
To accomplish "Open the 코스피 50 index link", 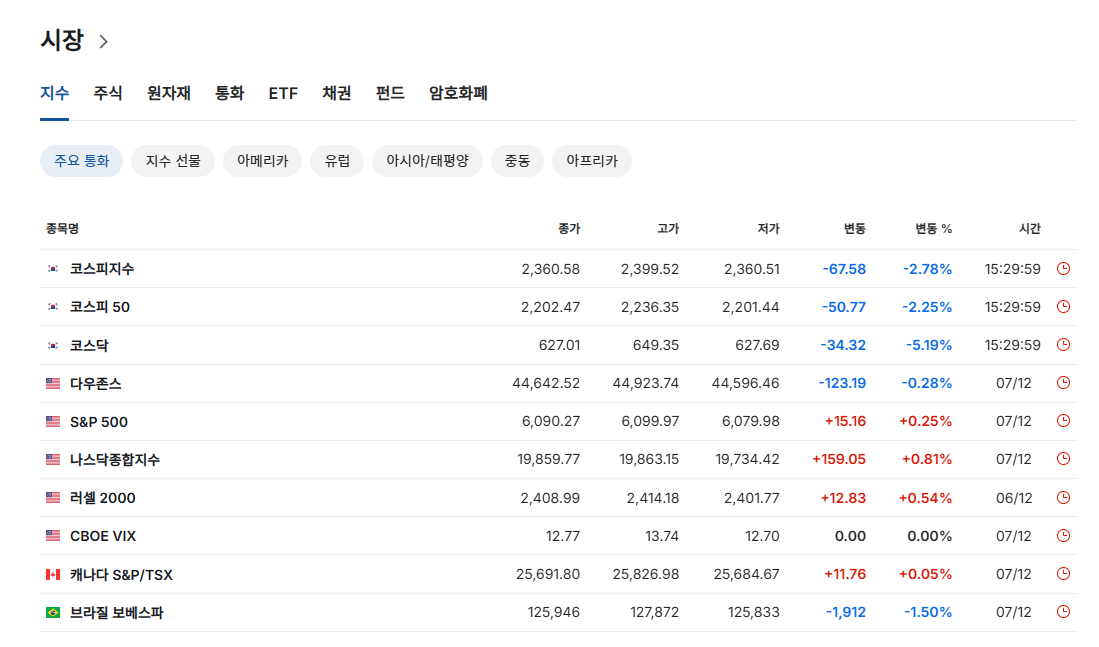I will tap(100, 307).
